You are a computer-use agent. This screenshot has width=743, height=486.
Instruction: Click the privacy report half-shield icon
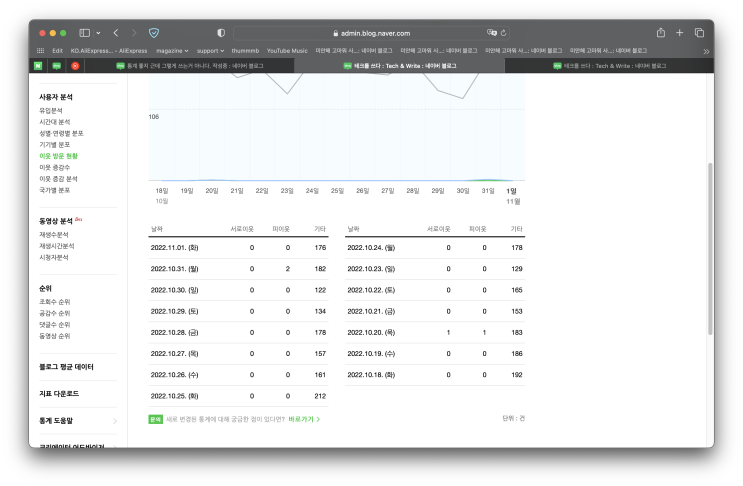(221, 33)
